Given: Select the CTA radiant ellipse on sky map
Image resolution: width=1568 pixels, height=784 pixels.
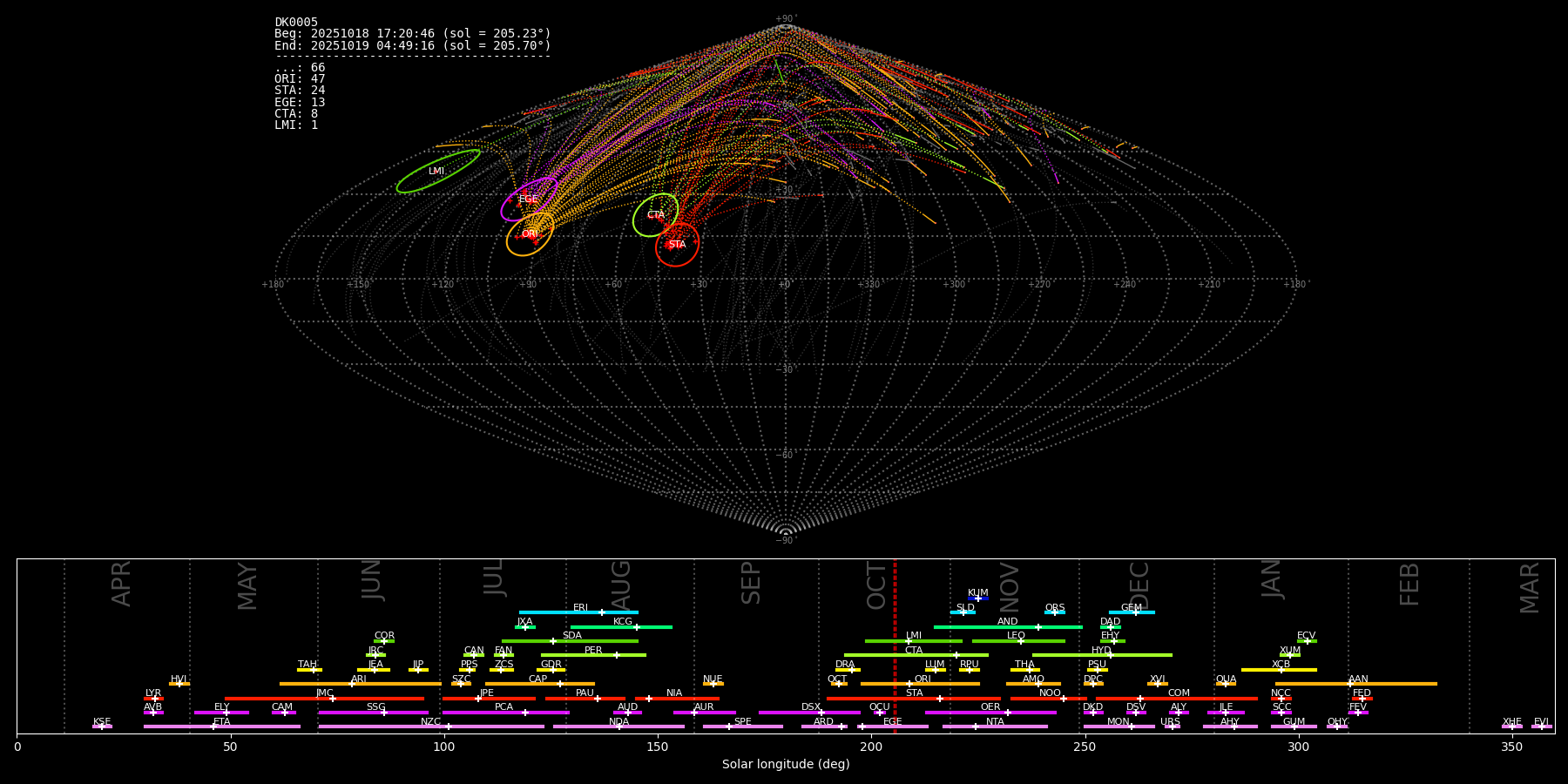Looking at the screenshot, I should tap(655, 215).
